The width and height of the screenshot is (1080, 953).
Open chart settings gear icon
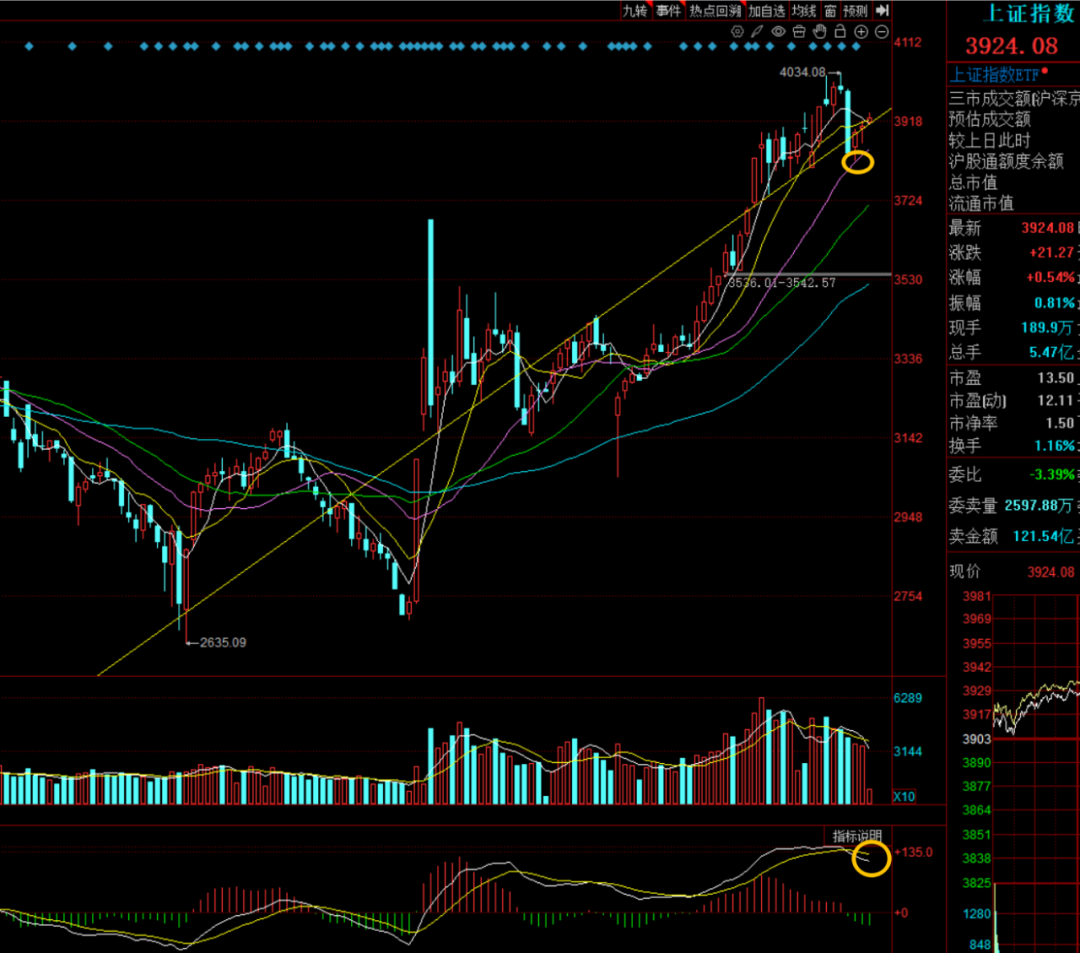point(737,32)
